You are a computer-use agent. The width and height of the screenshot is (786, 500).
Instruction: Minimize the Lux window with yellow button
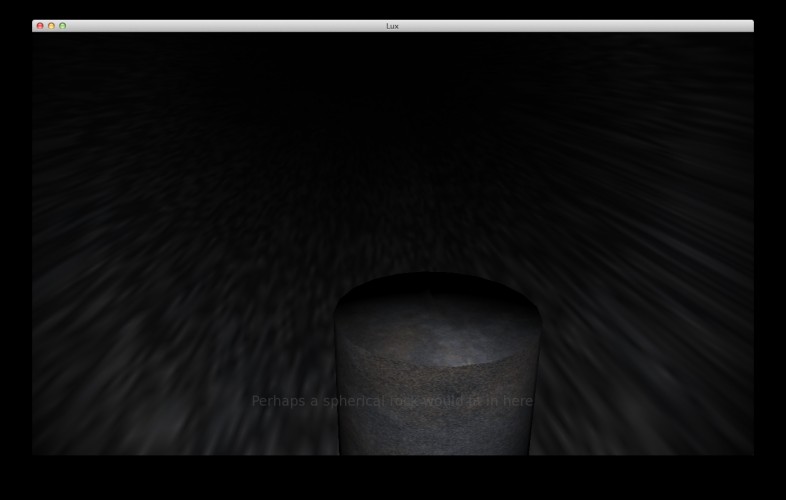[x=51, y=26]
